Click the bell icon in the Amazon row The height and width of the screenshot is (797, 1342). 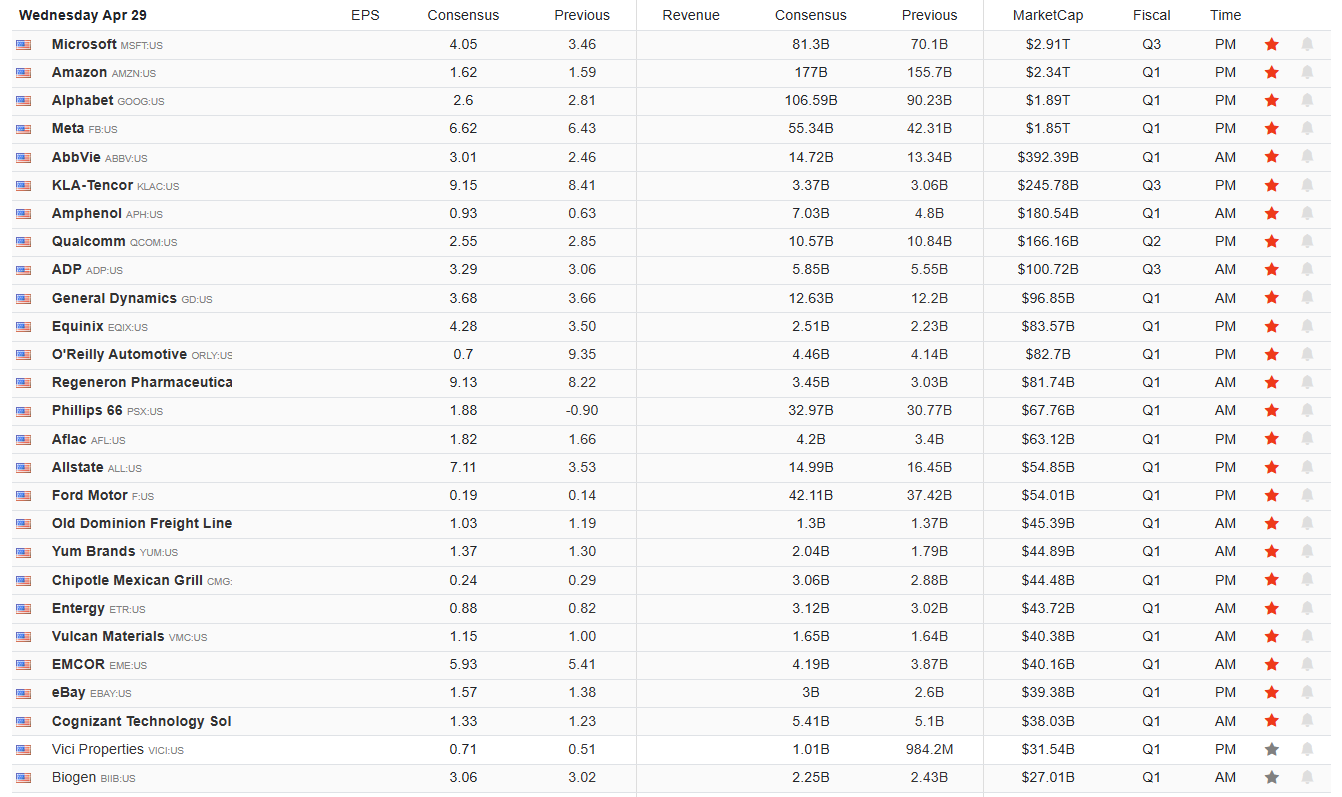(1307, 72)
